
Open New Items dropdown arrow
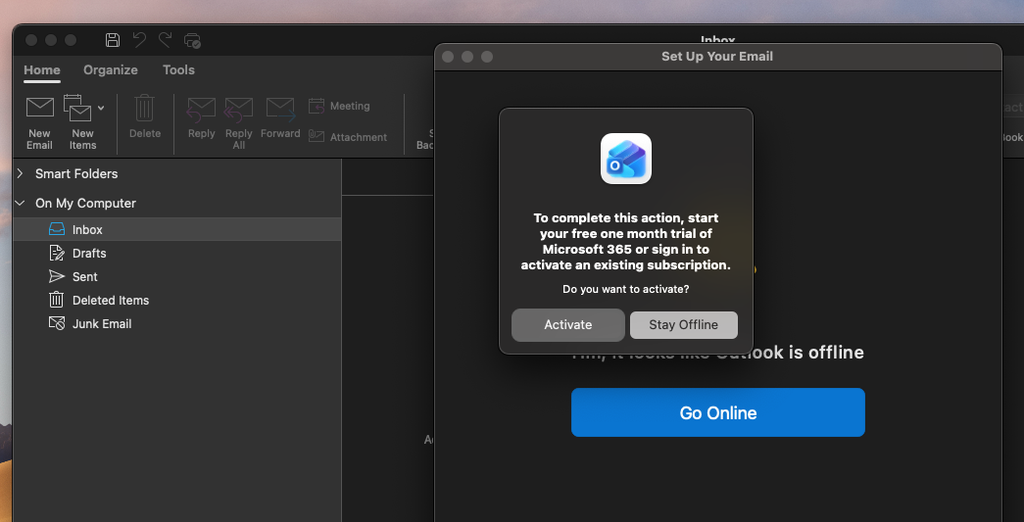tap(101, 108)
